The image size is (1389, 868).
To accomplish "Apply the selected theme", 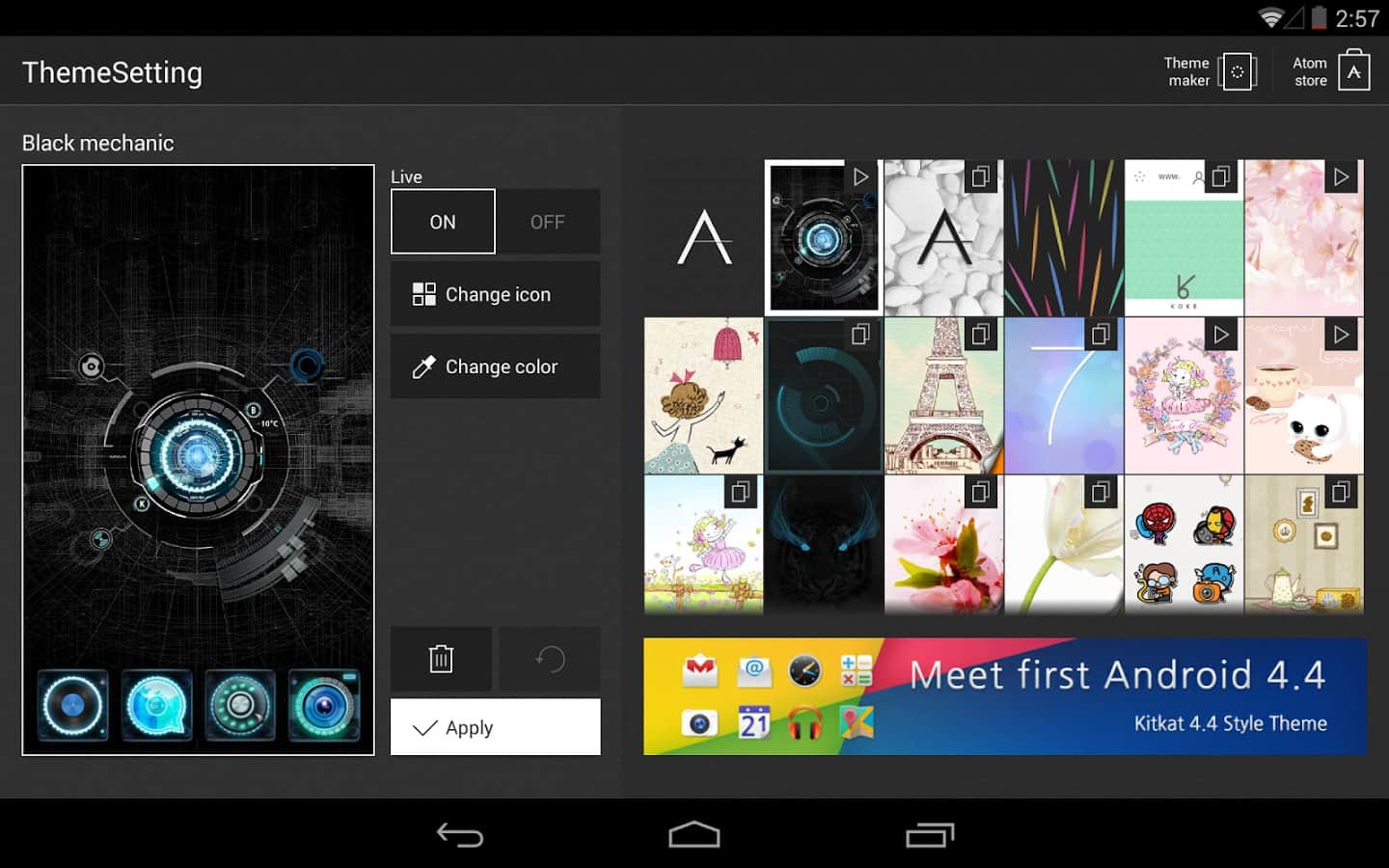I will tap(495, 727).
